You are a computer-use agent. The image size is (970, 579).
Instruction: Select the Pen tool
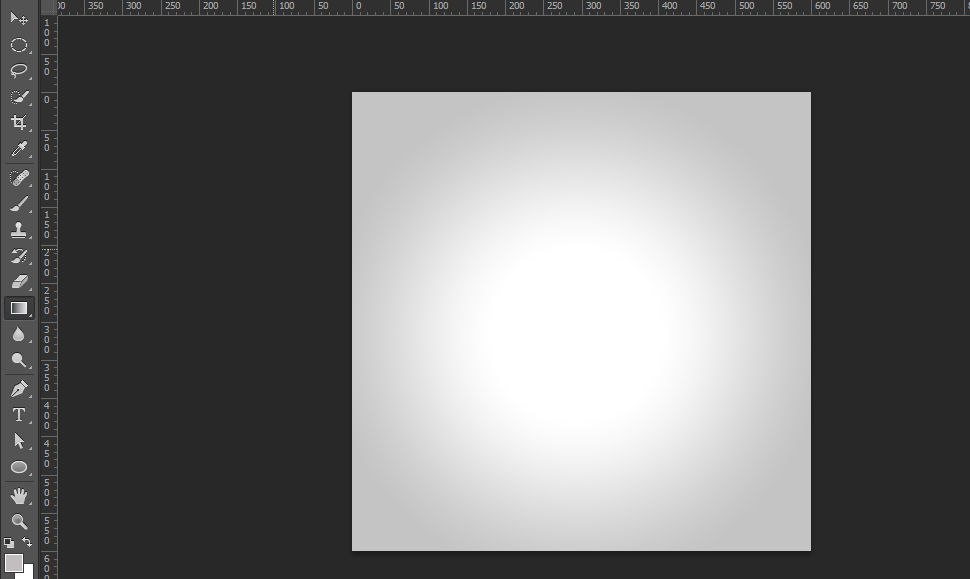coord(18,389)
